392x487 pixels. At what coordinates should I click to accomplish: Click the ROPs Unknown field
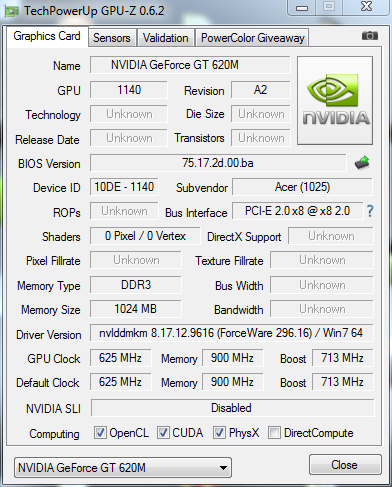(124, 211)
